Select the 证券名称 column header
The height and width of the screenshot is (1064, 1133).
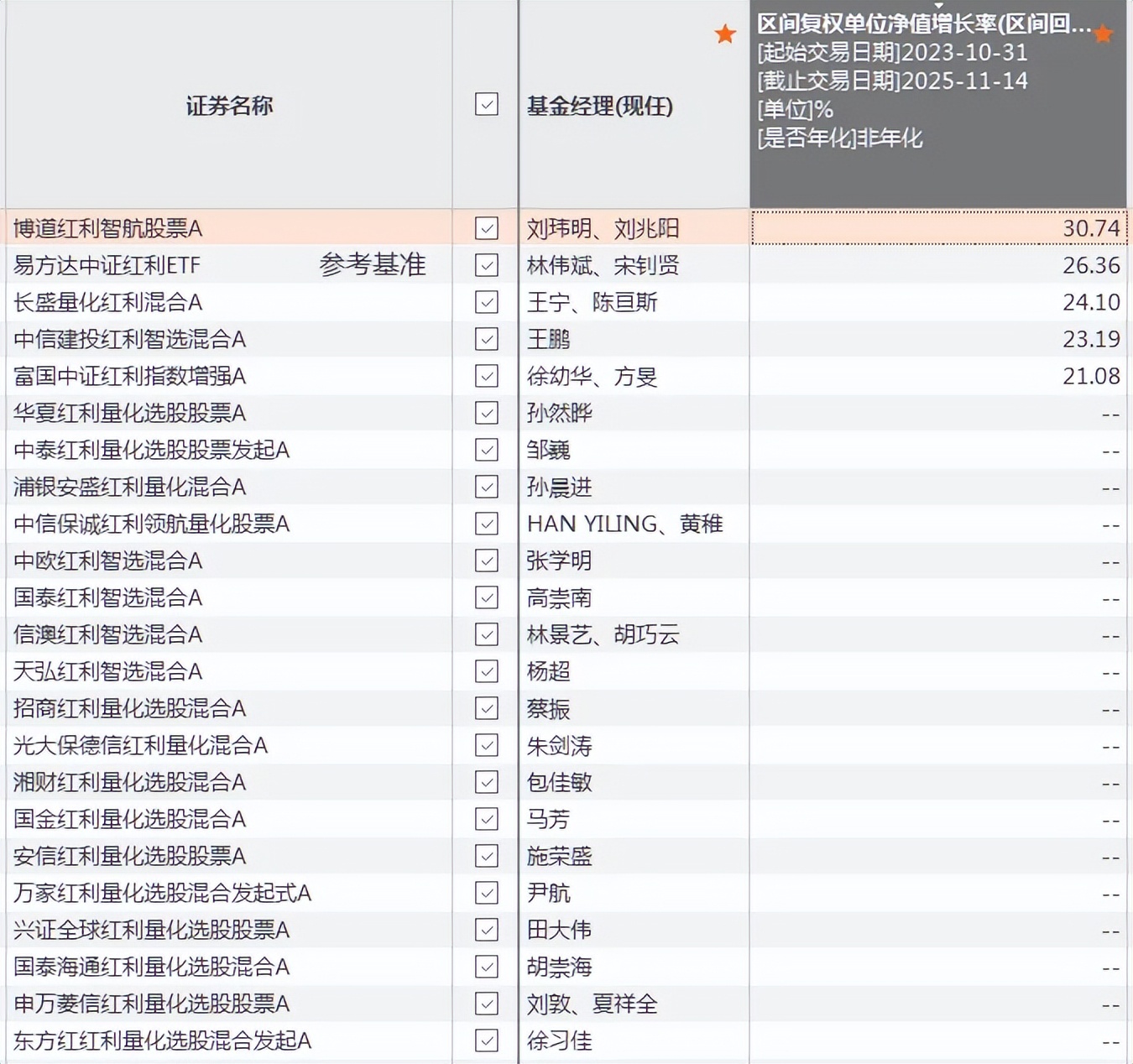(x=229, y=106)
